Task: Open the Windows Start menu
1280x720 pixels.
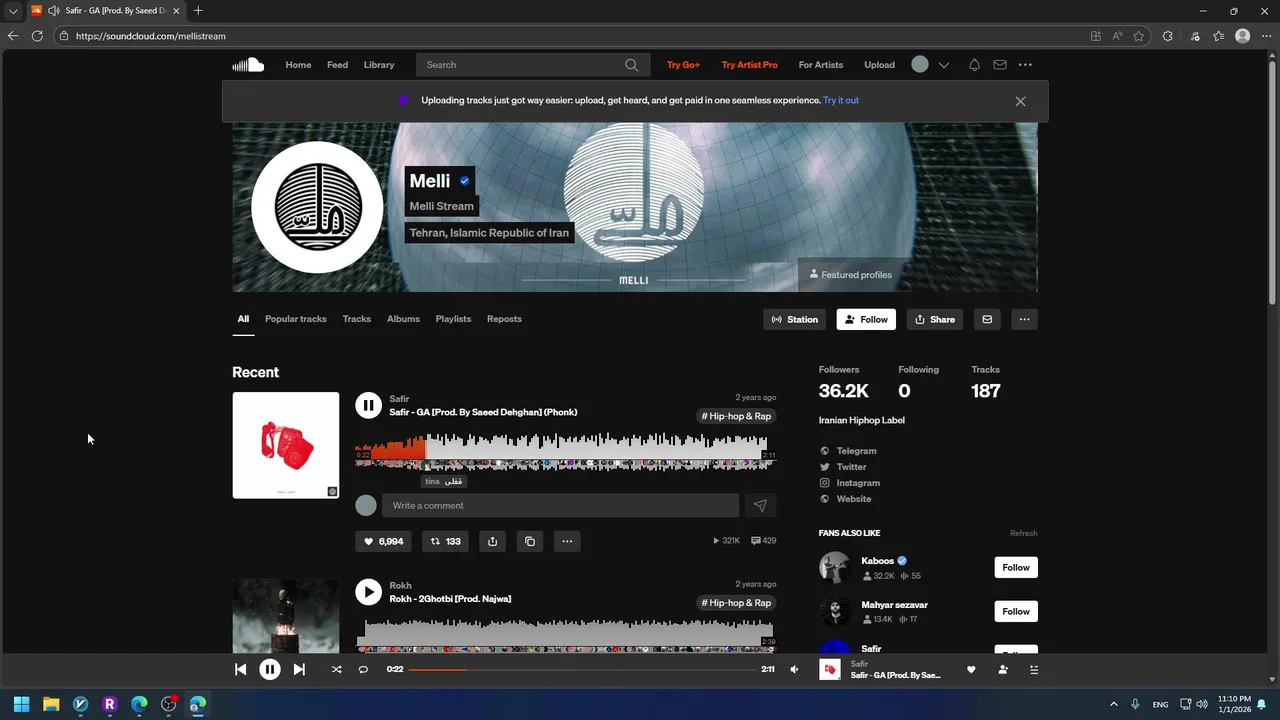Action: (x=21, y=704)
